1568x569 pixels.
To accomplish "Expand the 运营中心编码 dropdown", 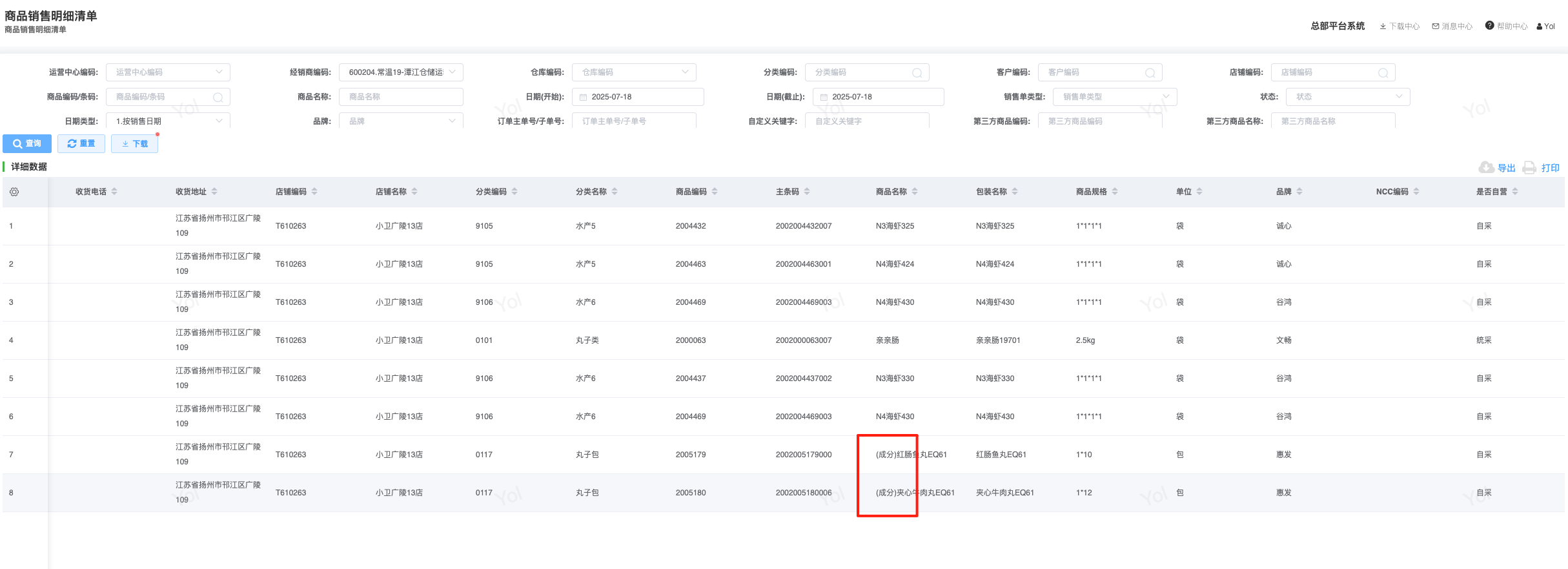I will 219,72.
